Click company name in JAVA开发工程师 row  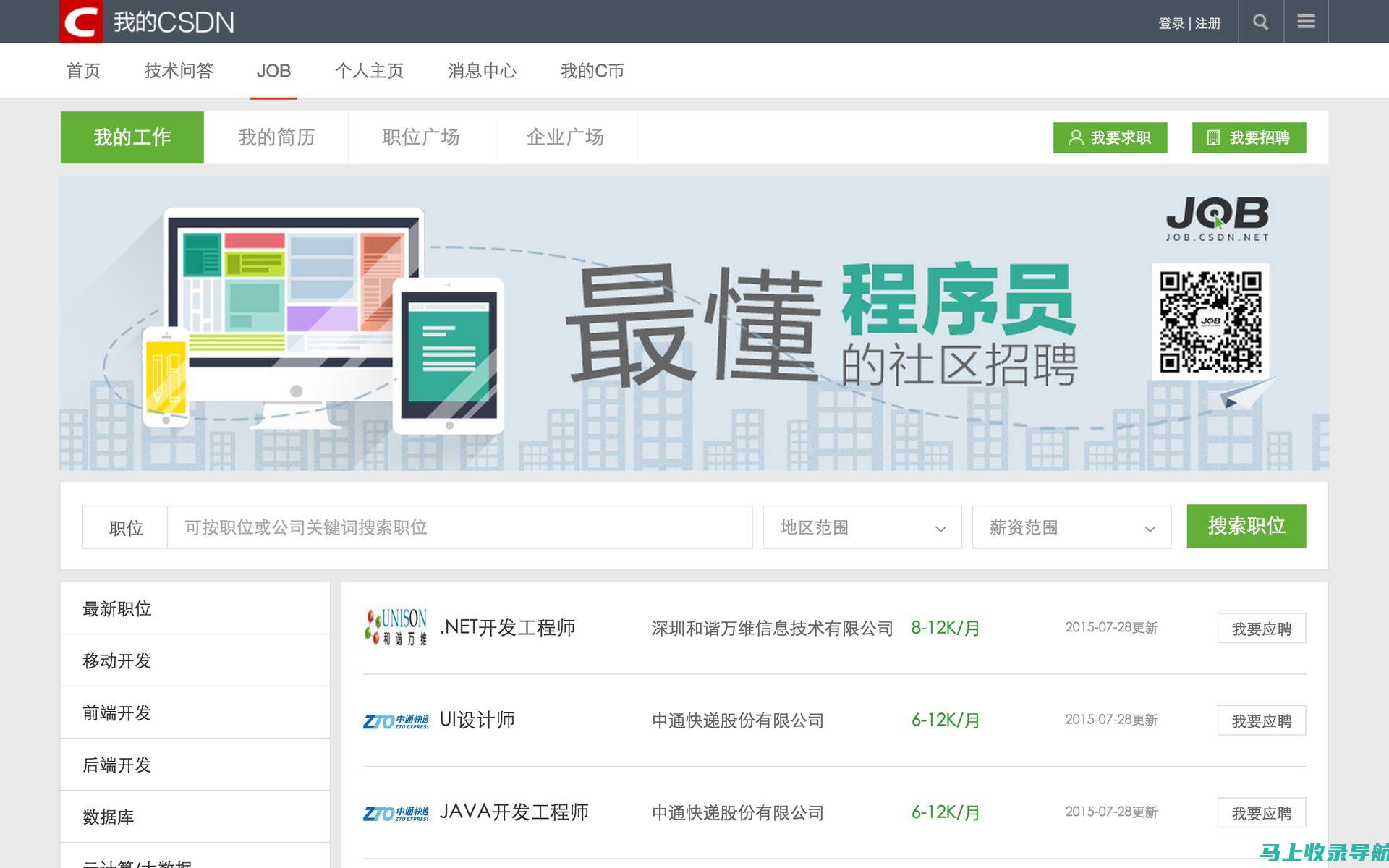[x=738, y=813]
